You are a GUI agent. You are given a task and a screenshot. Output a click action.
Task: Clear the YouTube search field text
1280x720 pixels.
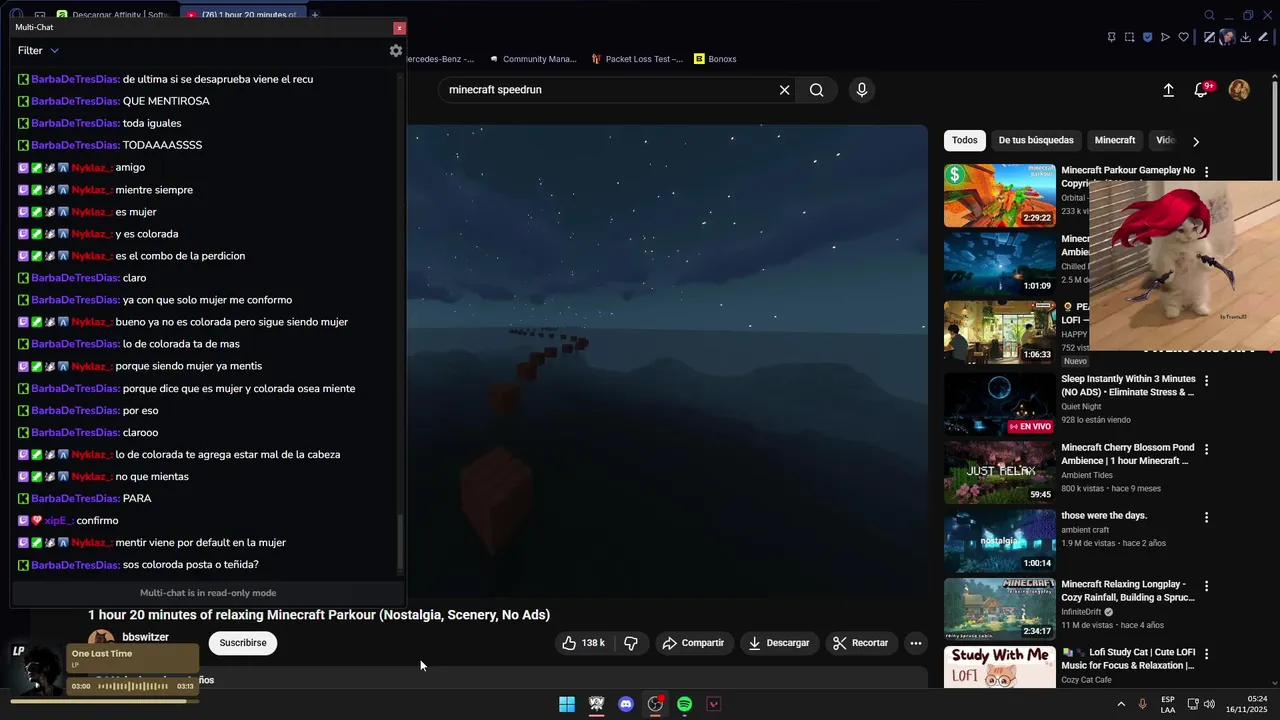pos(784,90)
